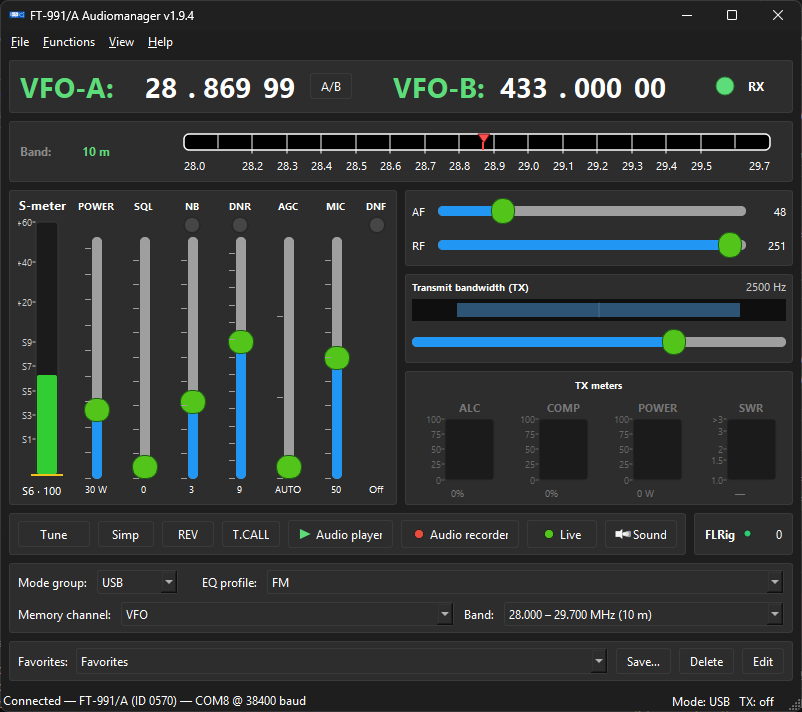Click the AF value '48'
The height and width of the screenshot is (712, 802).
(x=779, y=212)
